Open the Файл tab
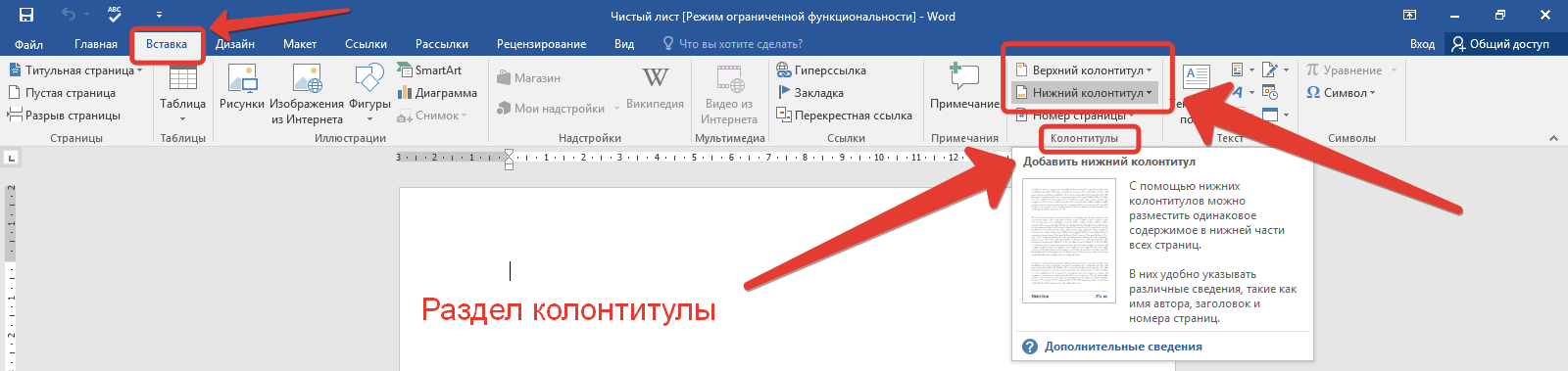This screenshot has width=1568, height=371. point(28,44)
